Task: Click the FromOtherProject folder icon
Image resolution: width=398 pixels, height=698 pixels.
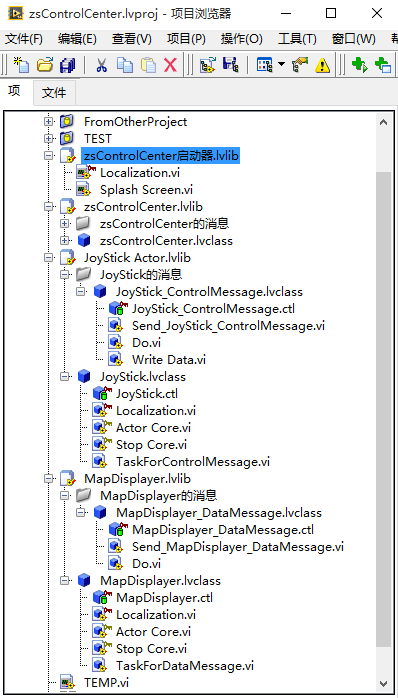Action: pyautogui.click(x=66, y=122)
